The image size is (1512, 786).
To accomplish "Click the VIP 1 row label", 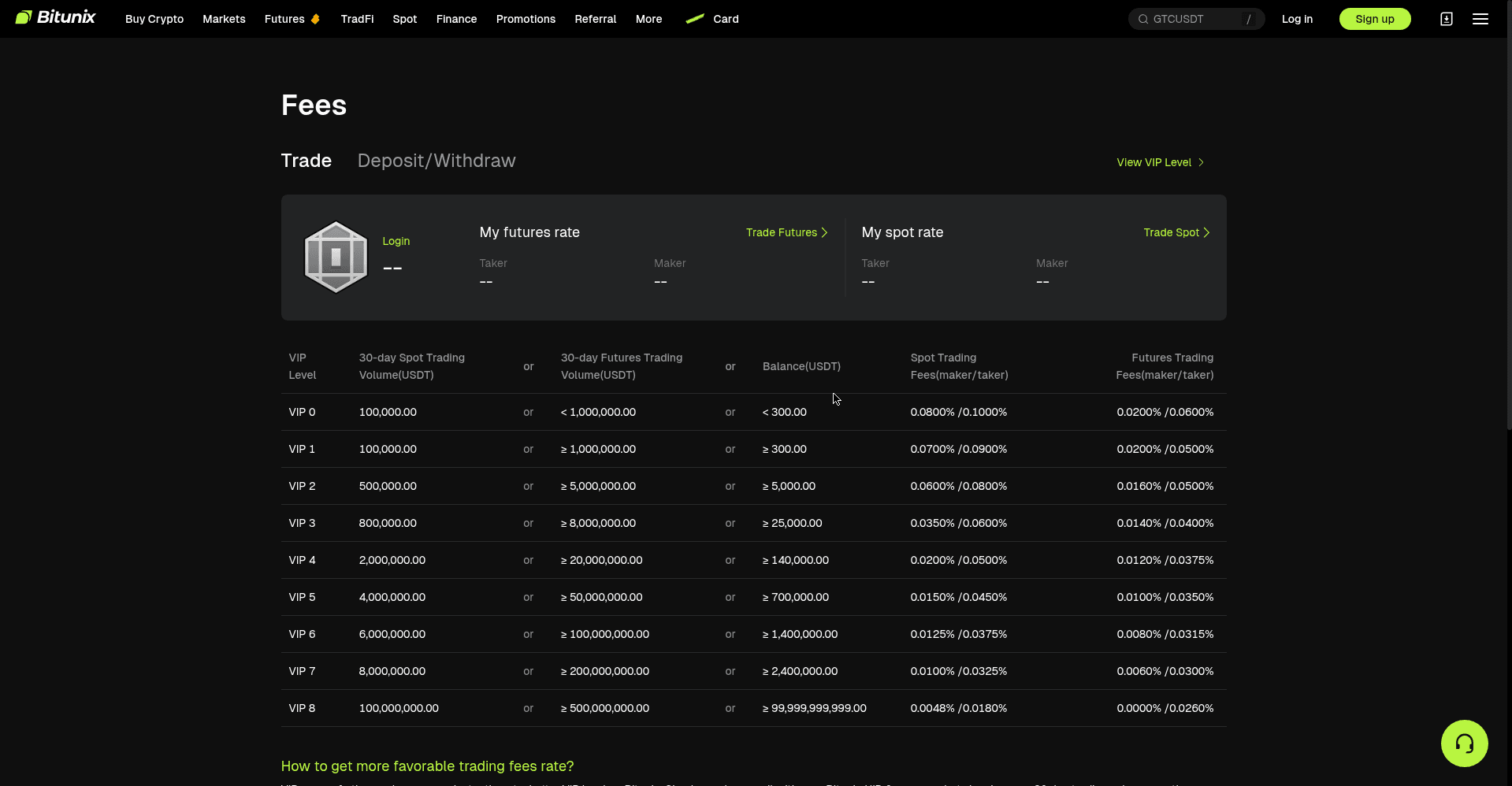I will (x=302, y=449).
